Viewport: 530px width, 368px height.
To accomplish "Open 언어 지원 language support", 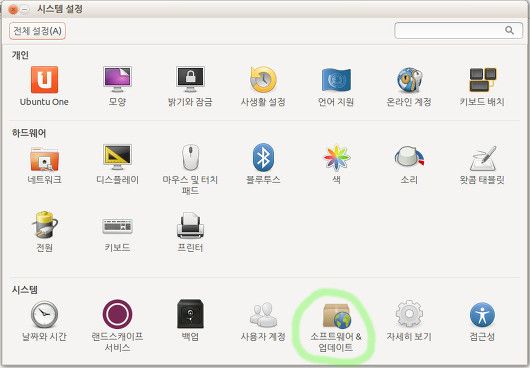I will click(x=336, y=86).
